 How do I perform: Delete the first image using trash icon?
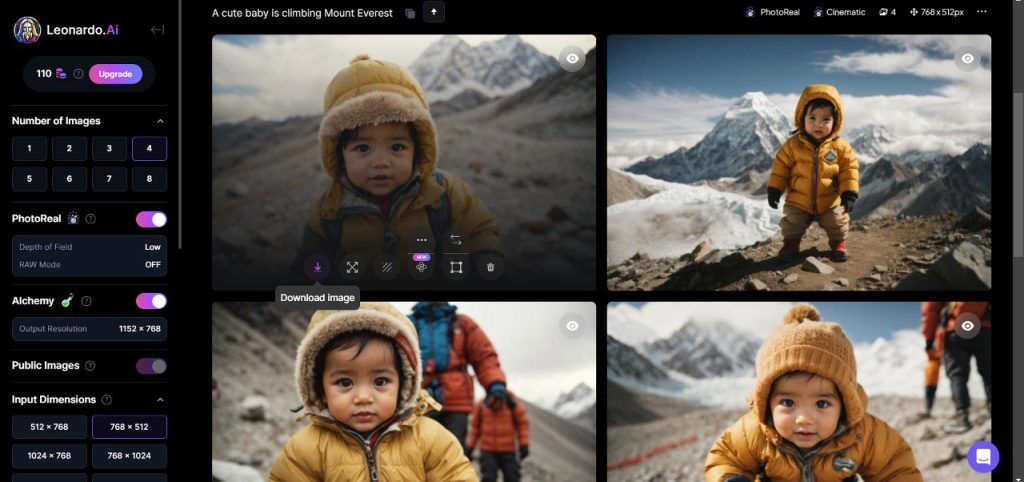490,267
